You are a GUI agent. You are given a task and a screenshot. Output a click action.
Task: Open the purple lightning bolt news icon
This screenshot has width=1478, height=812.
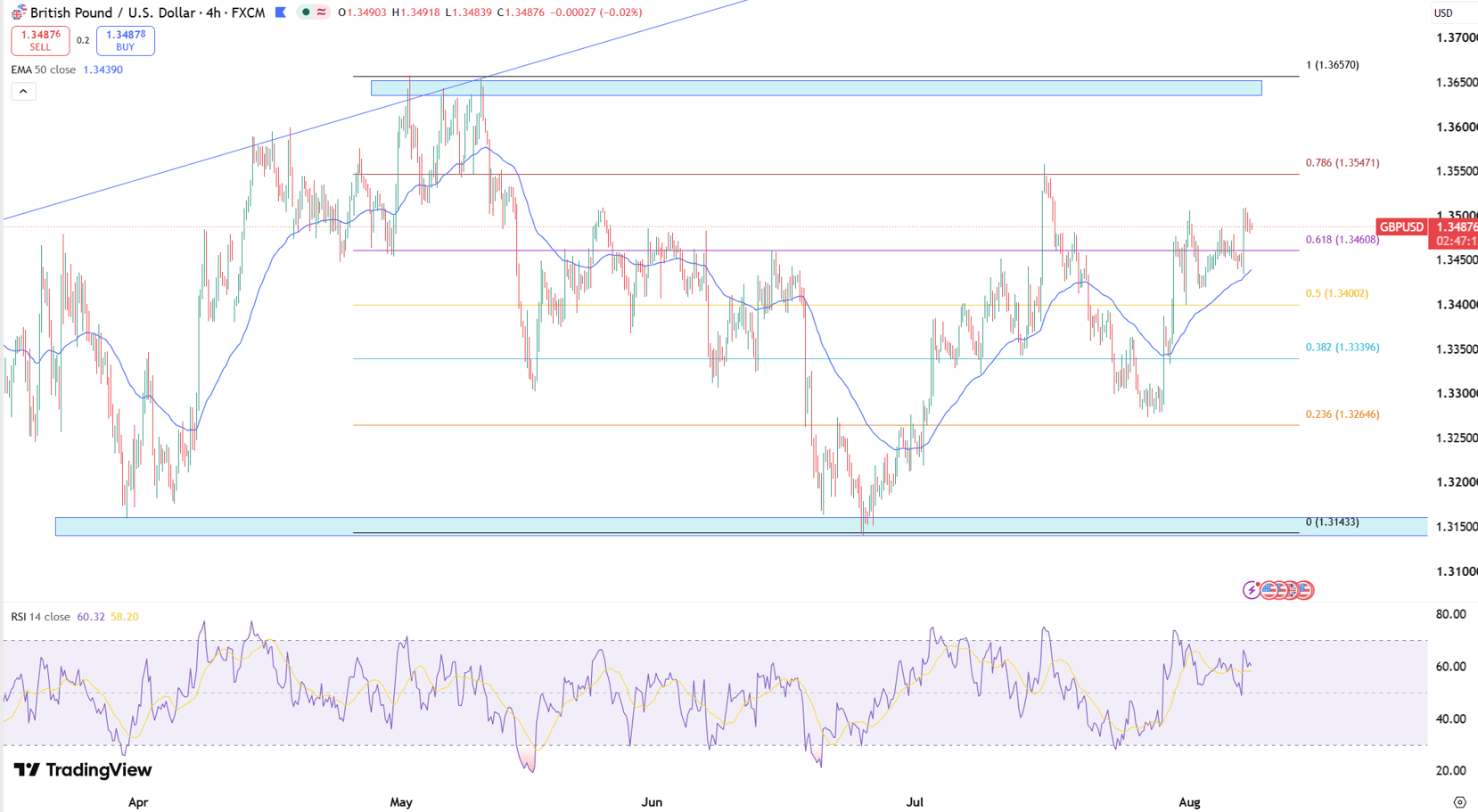click(x=1252, y=590)
